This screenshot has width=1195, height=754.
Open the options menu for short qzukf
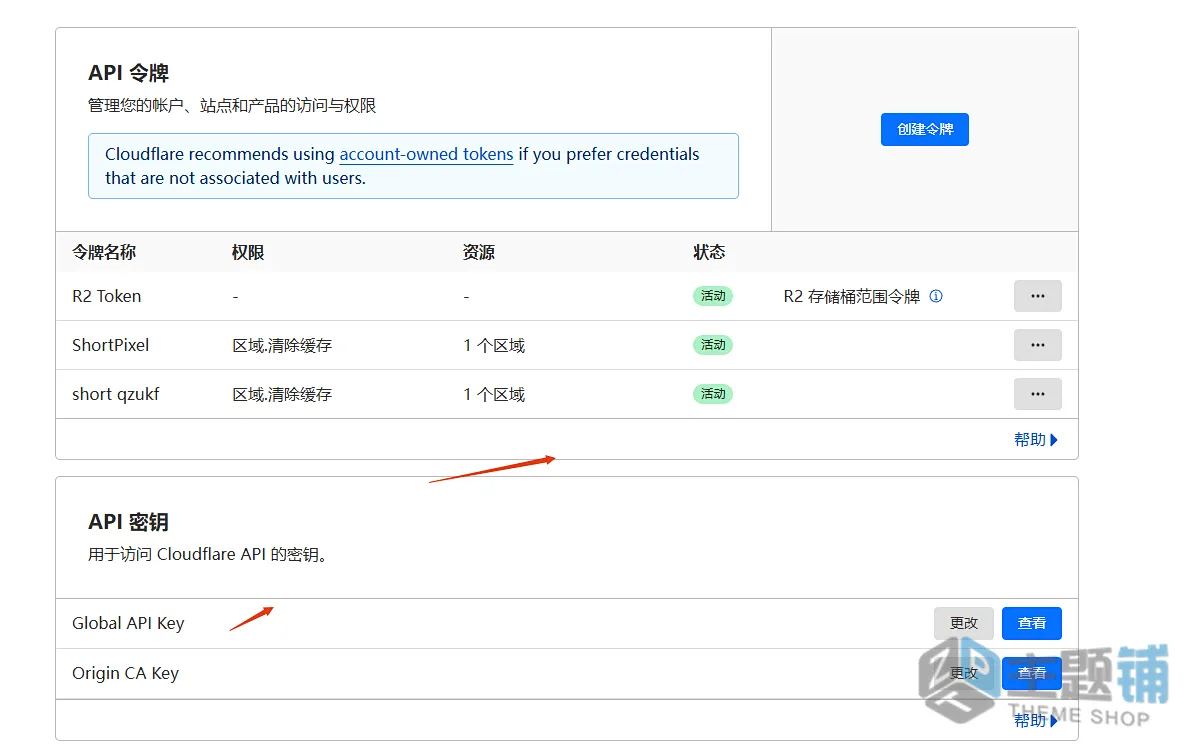click(x=1037, y=394)
